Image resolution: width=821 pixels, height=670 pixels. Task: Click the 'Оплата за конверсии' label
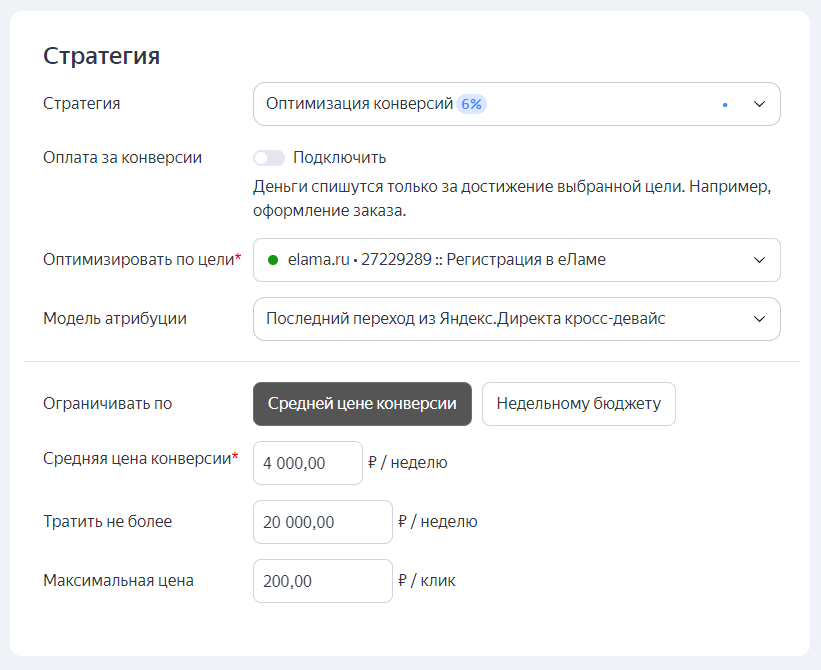click(122, 158)
